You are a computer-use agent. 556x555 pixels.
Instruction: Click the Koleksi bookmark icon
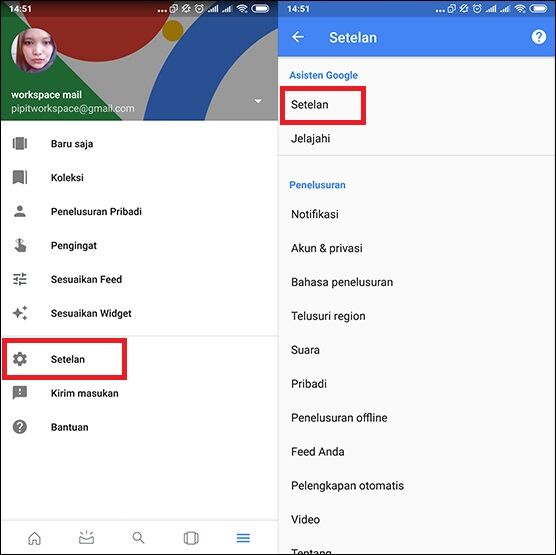point(20,177)
